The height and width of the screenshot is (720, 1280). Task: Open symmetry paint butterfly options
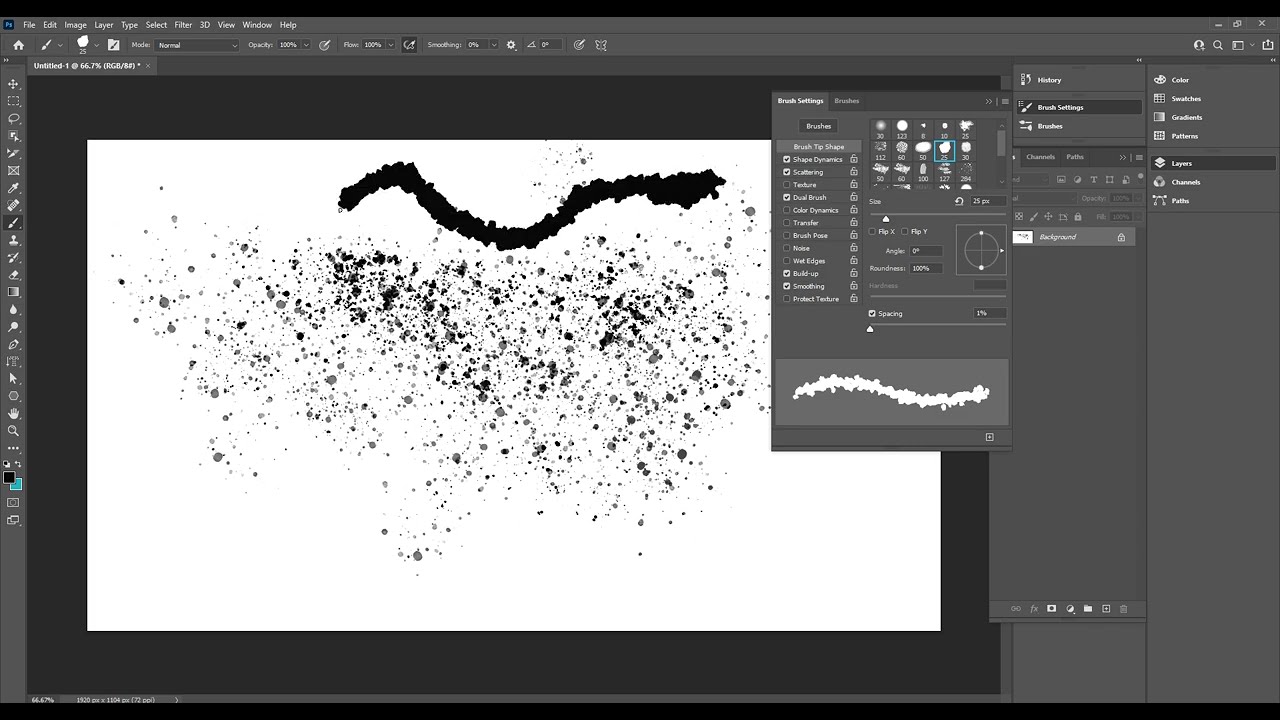(601, 45)
